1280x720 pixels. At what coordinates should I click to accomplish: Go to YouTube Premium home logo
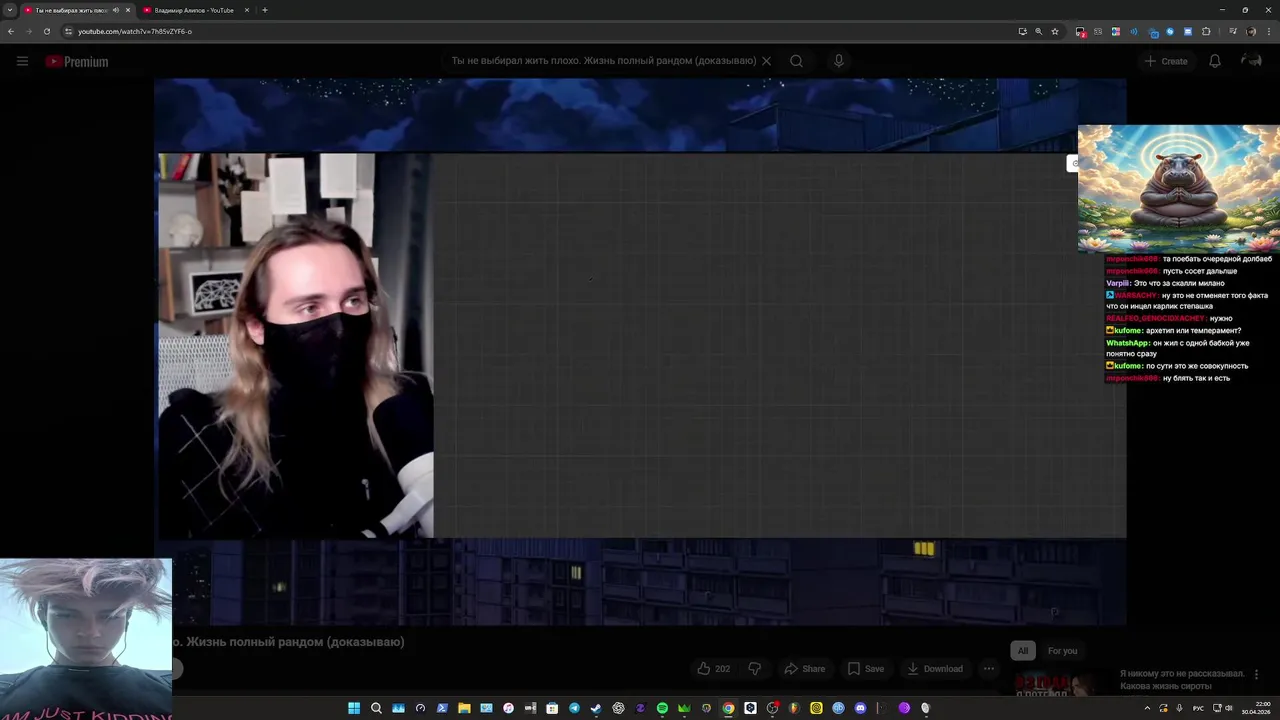(76, 62)
